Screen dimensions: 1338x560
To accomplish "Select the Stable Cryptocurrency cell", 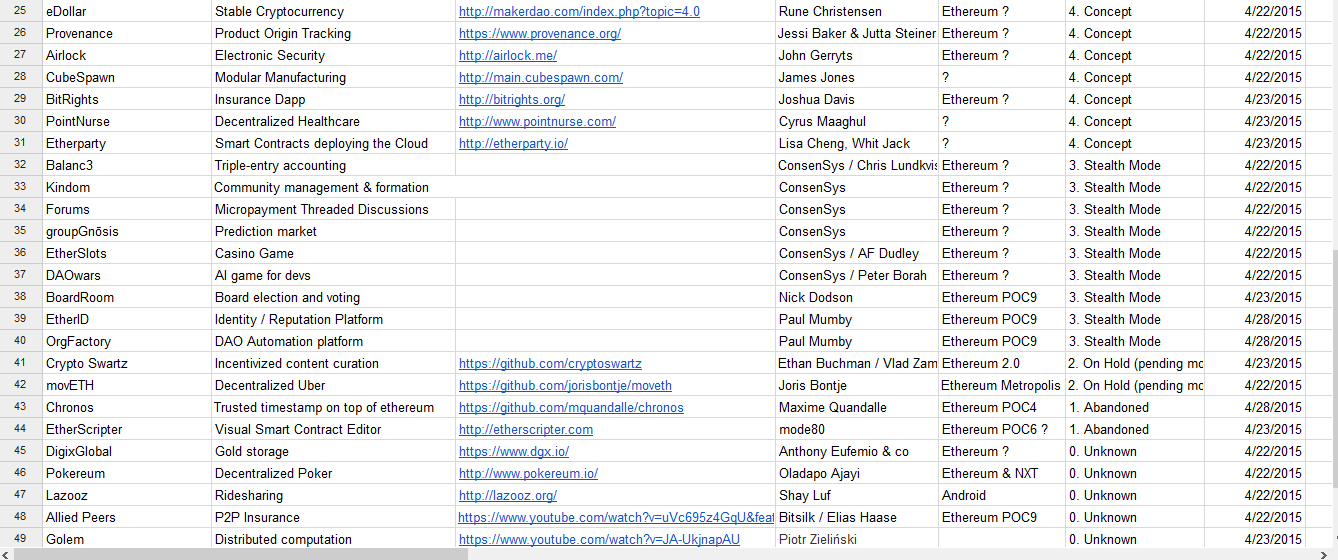I will click(x=333, y=12).
